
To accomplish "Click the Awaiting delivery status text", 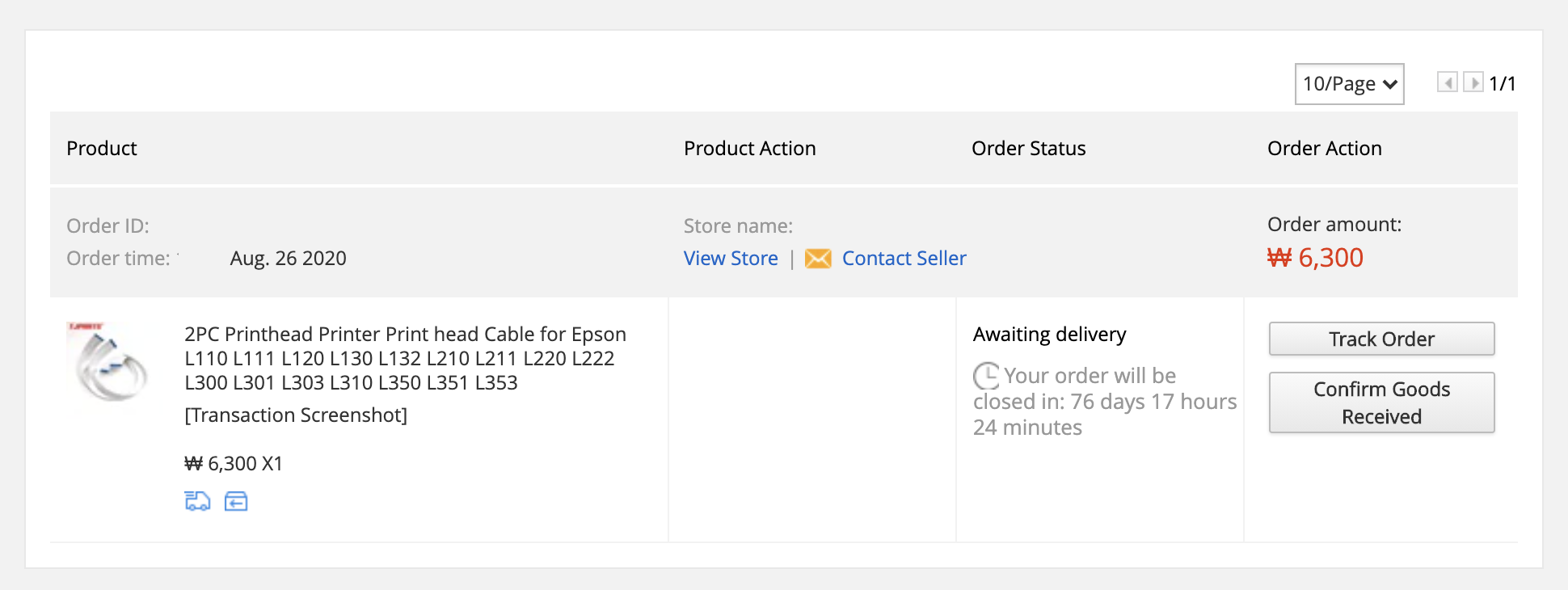I will click(1049, 335).
